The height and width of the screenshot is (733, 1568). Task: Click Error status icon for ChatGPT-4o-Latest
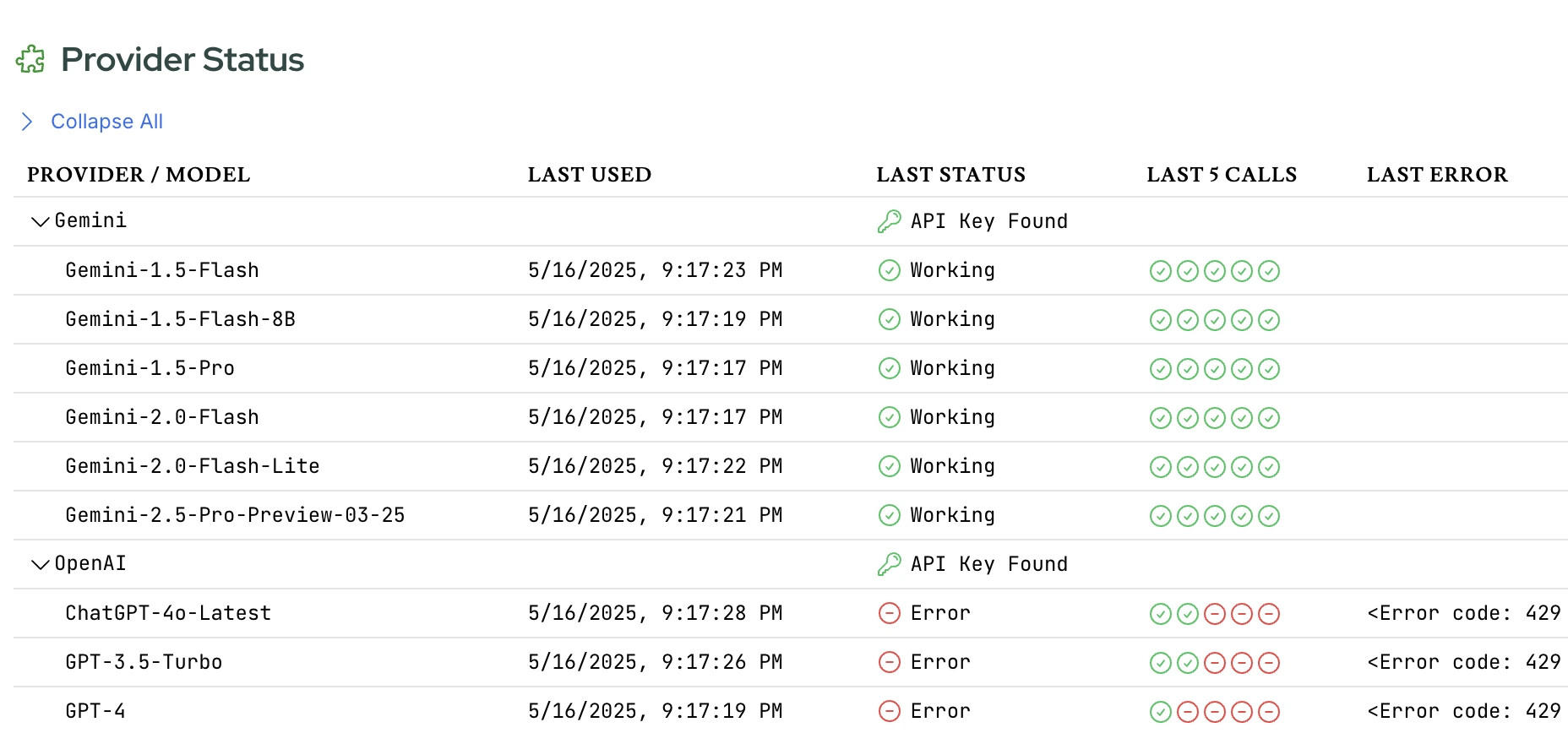coord(890,613)
